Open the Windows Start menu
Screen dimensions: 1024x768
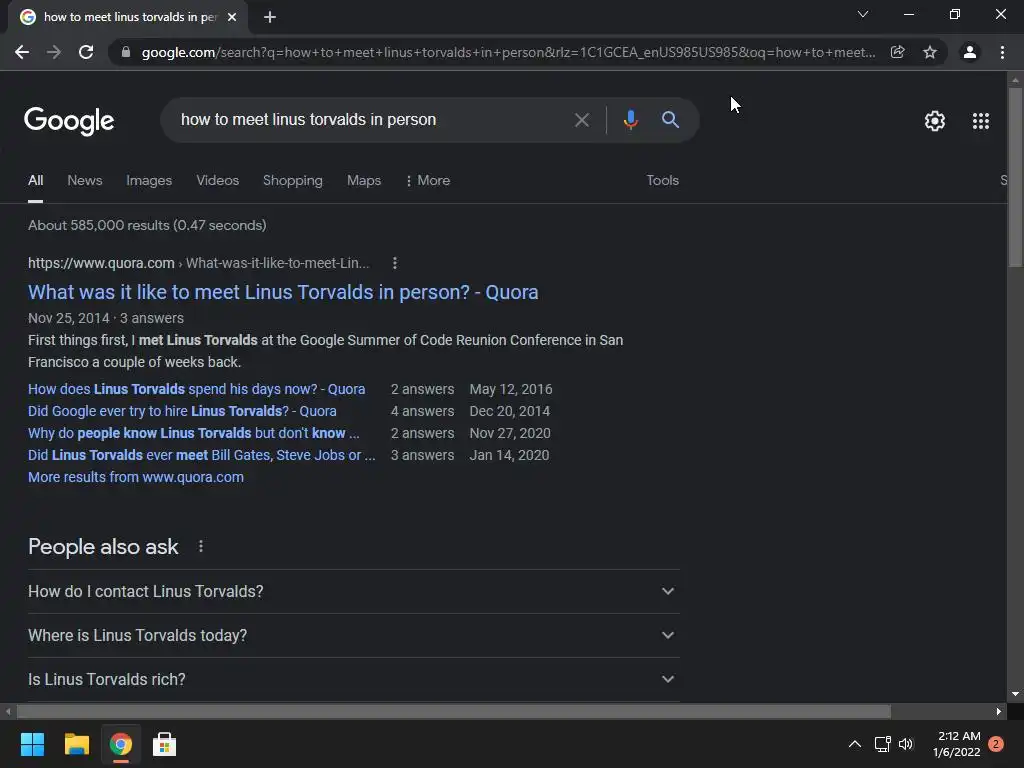click(32, 744)
